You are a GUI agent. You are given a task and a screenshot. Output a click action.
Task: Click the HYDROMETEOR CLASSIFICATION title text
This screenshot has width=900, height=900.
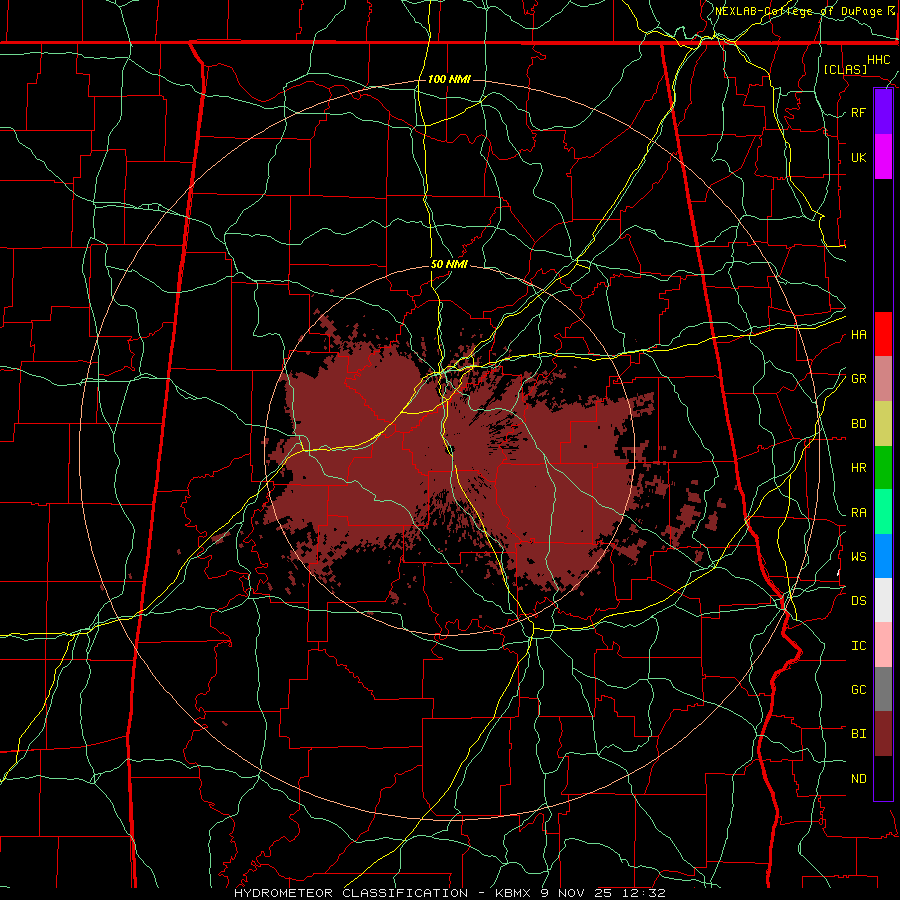point(351,893)
